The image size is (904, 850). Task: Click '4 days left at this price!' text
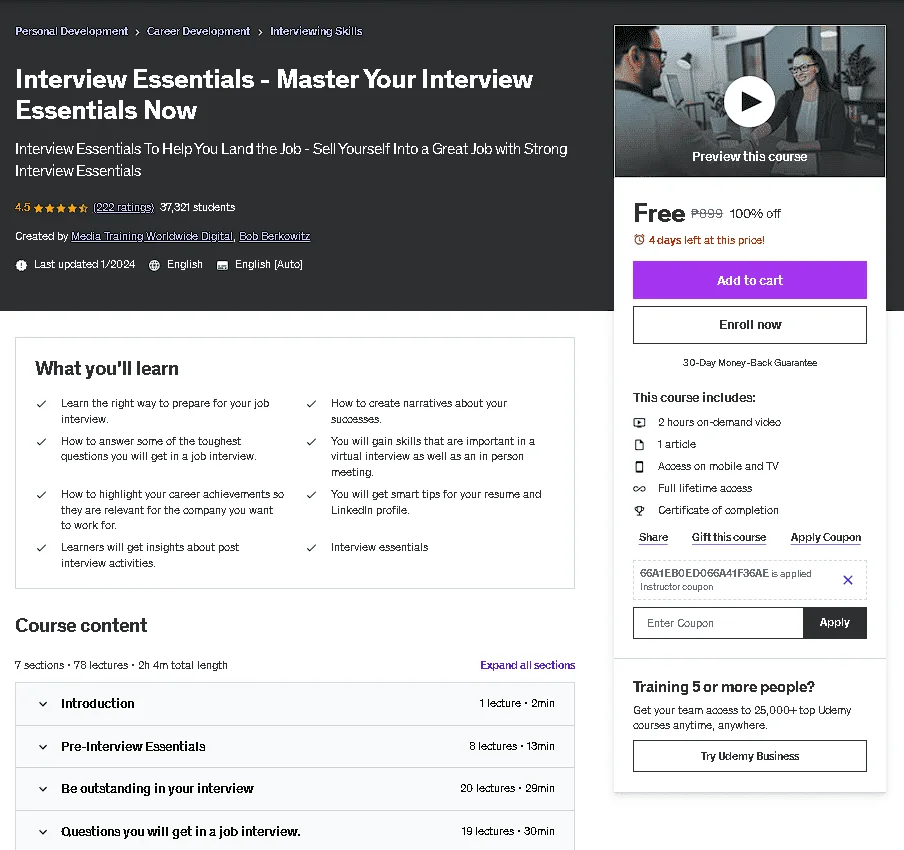point(707,240)
